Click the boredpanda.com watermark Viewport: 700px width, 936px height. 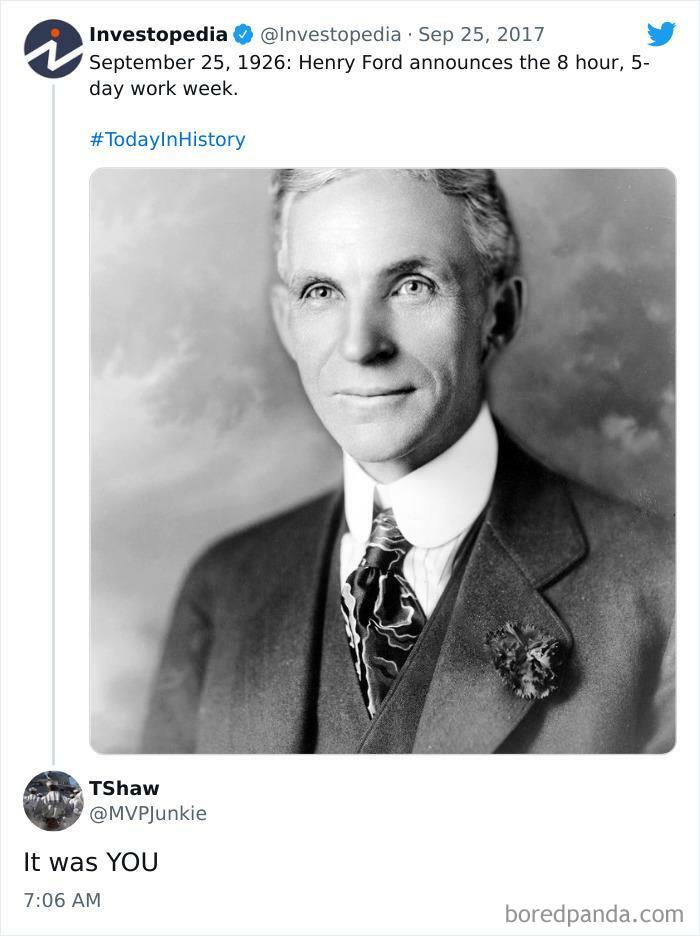coord(594,913)
